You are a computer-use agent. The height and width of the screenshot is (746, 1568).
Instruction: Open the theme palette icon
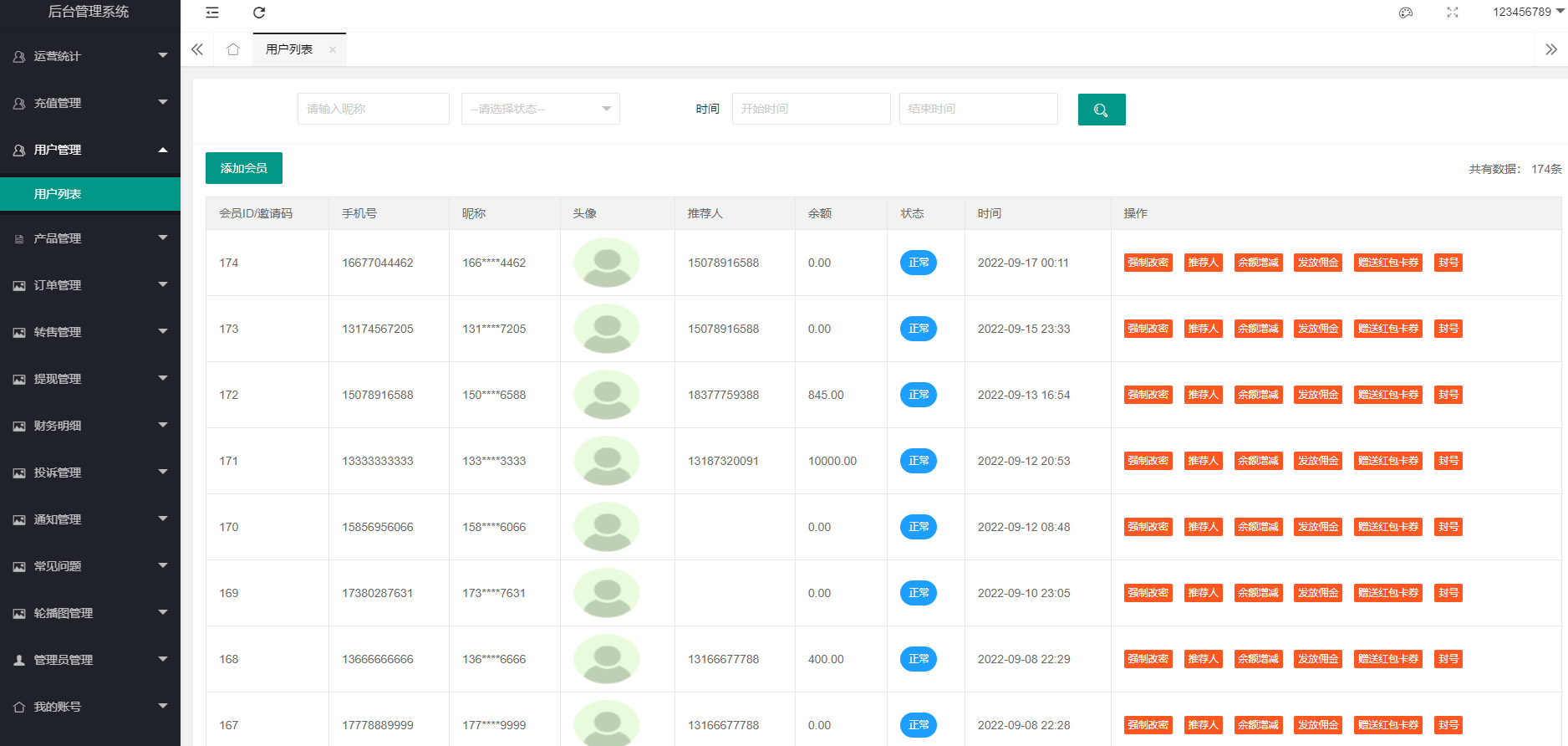click(1406, 13)
